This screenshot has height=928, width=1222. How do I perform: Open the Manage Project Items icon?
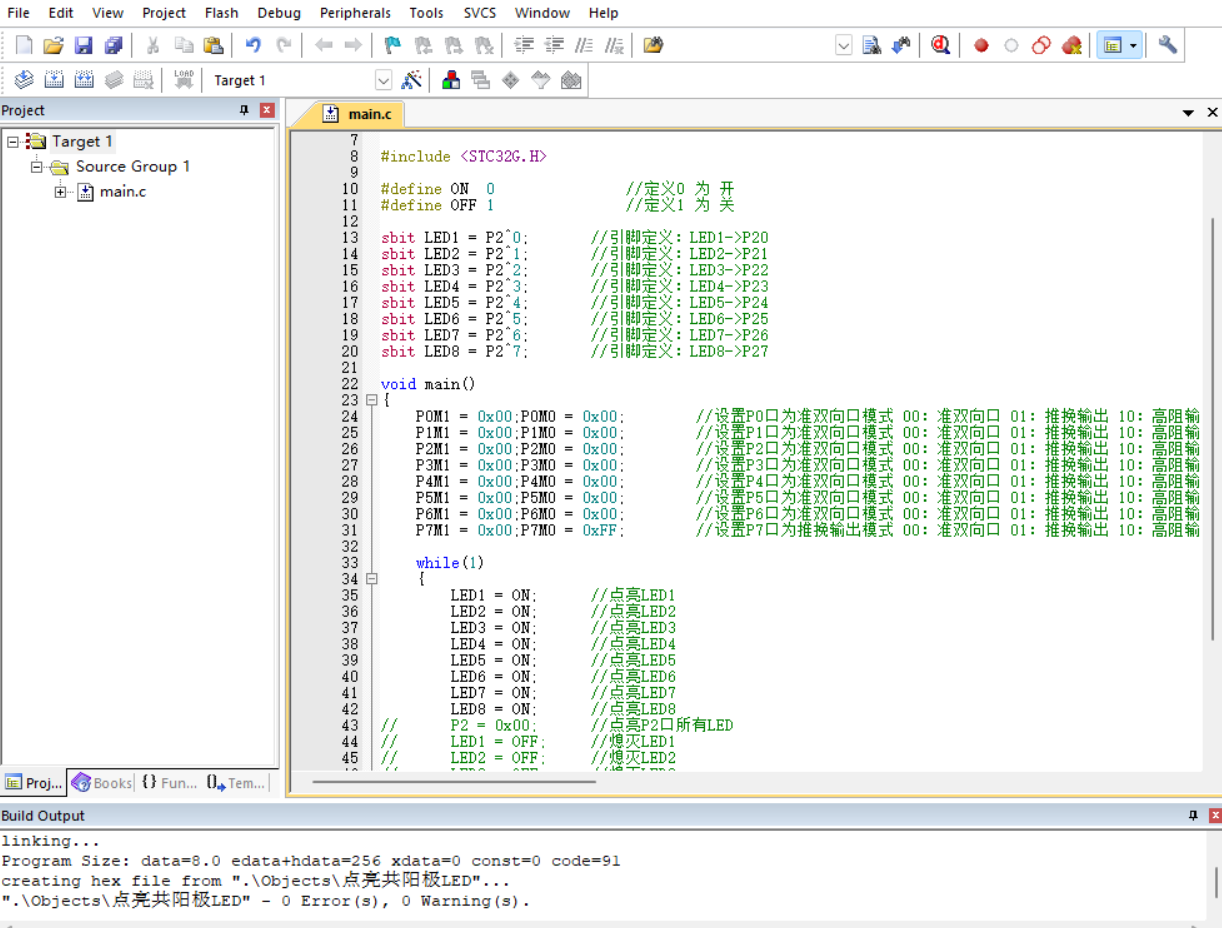pos(451,80)
